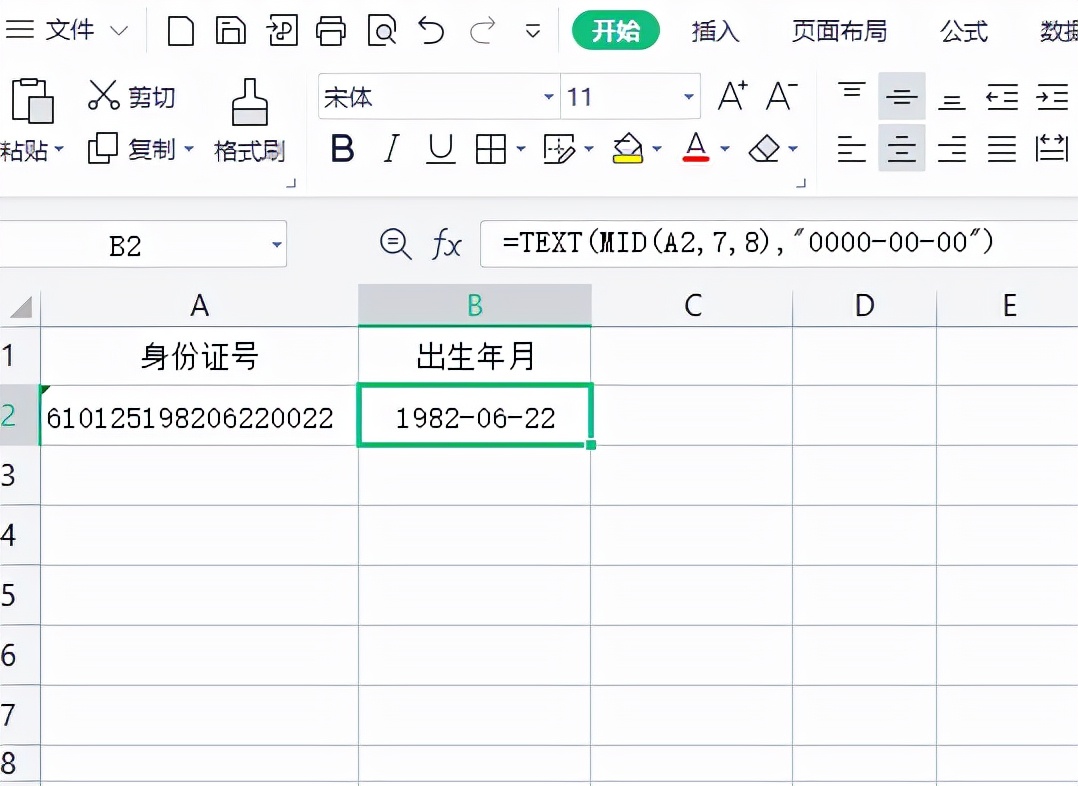Switch to the 插入 tab
Image resolution: width=1078 pixels, height=786 pixels.
tap(715, 31)
